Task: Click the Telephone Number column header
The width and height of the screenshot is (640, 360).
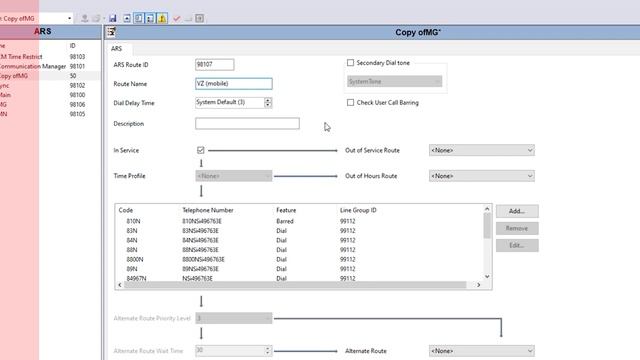Action: [208, 210]
